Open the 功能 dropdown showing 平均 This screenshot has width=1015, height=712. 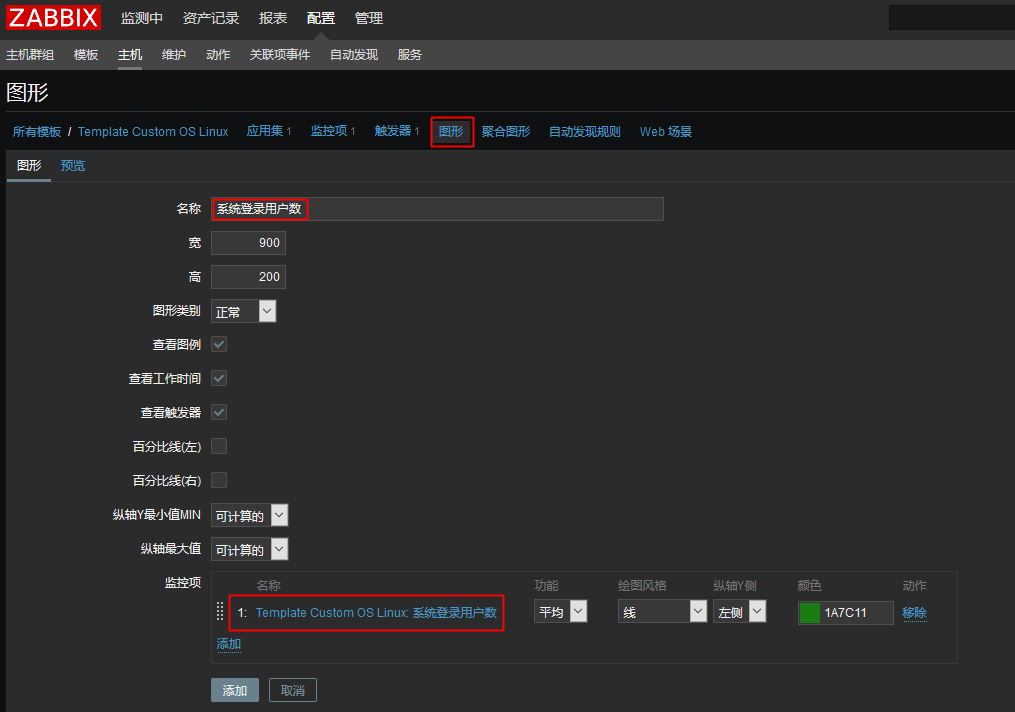[561, 612]
